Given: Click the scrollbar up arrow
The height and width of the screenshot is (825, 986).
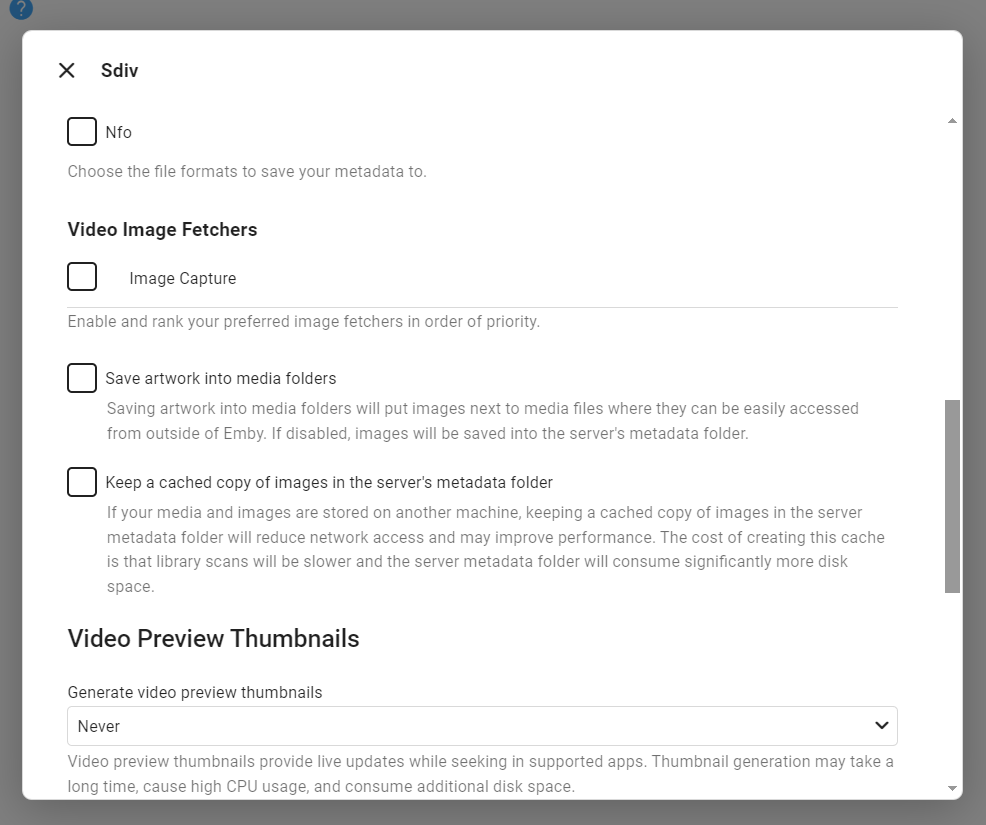Looking at the screenshot, I should click(952, 121).
